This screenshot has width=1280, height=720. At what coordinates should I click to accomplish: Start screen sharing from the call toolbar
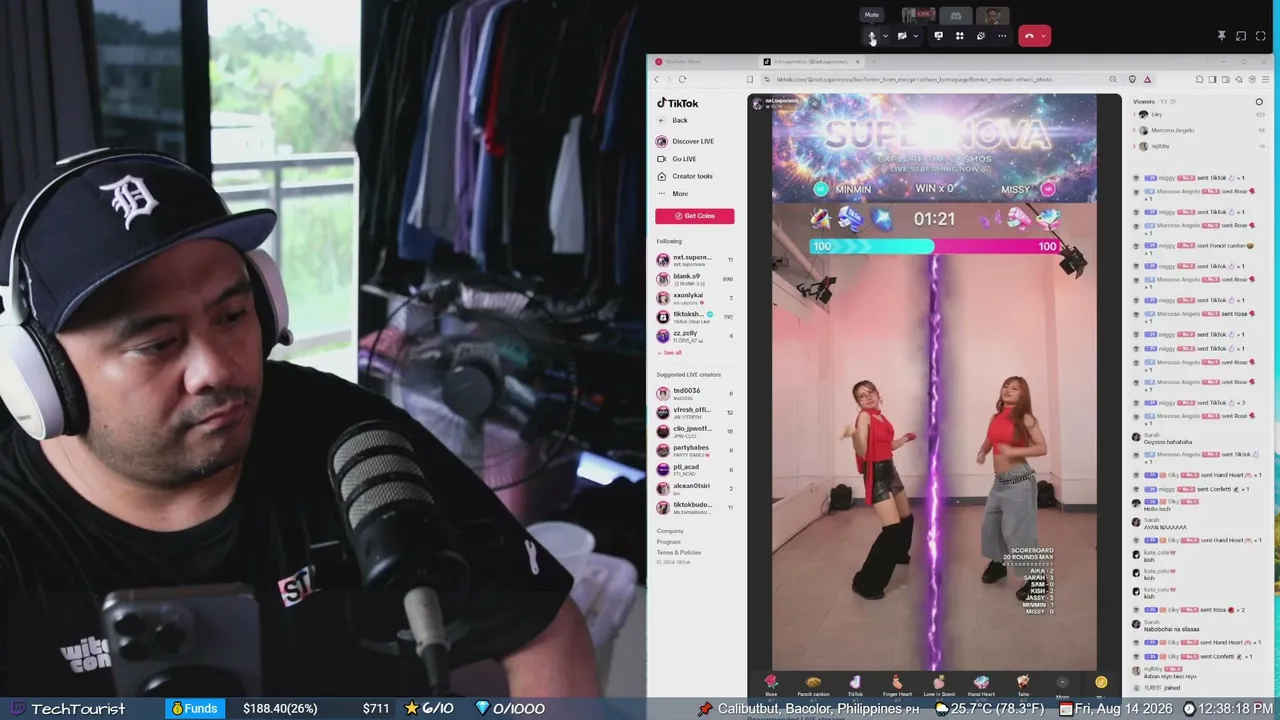(938, 36)
